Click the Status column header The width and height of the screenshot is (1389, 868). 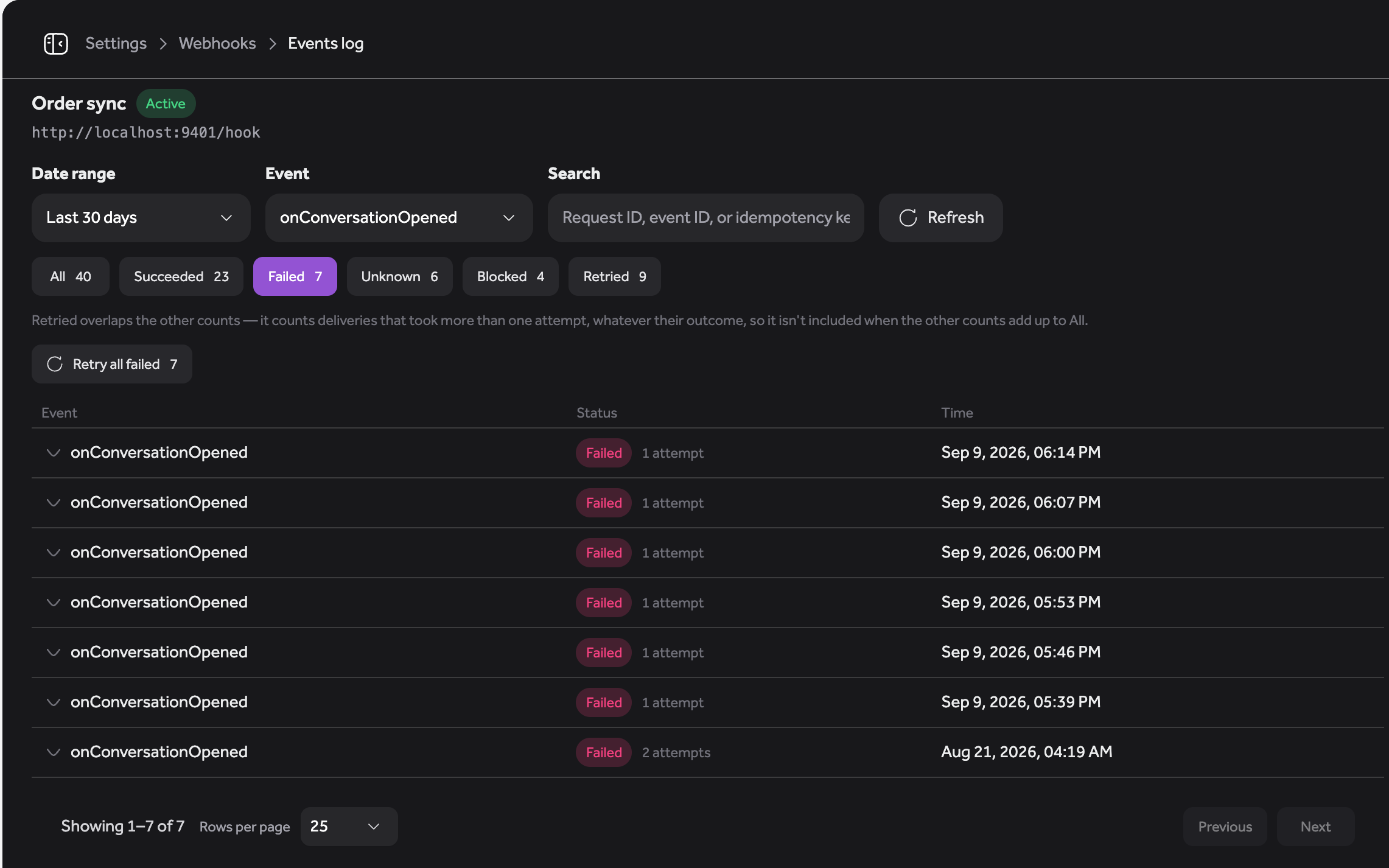pos(597,413)
